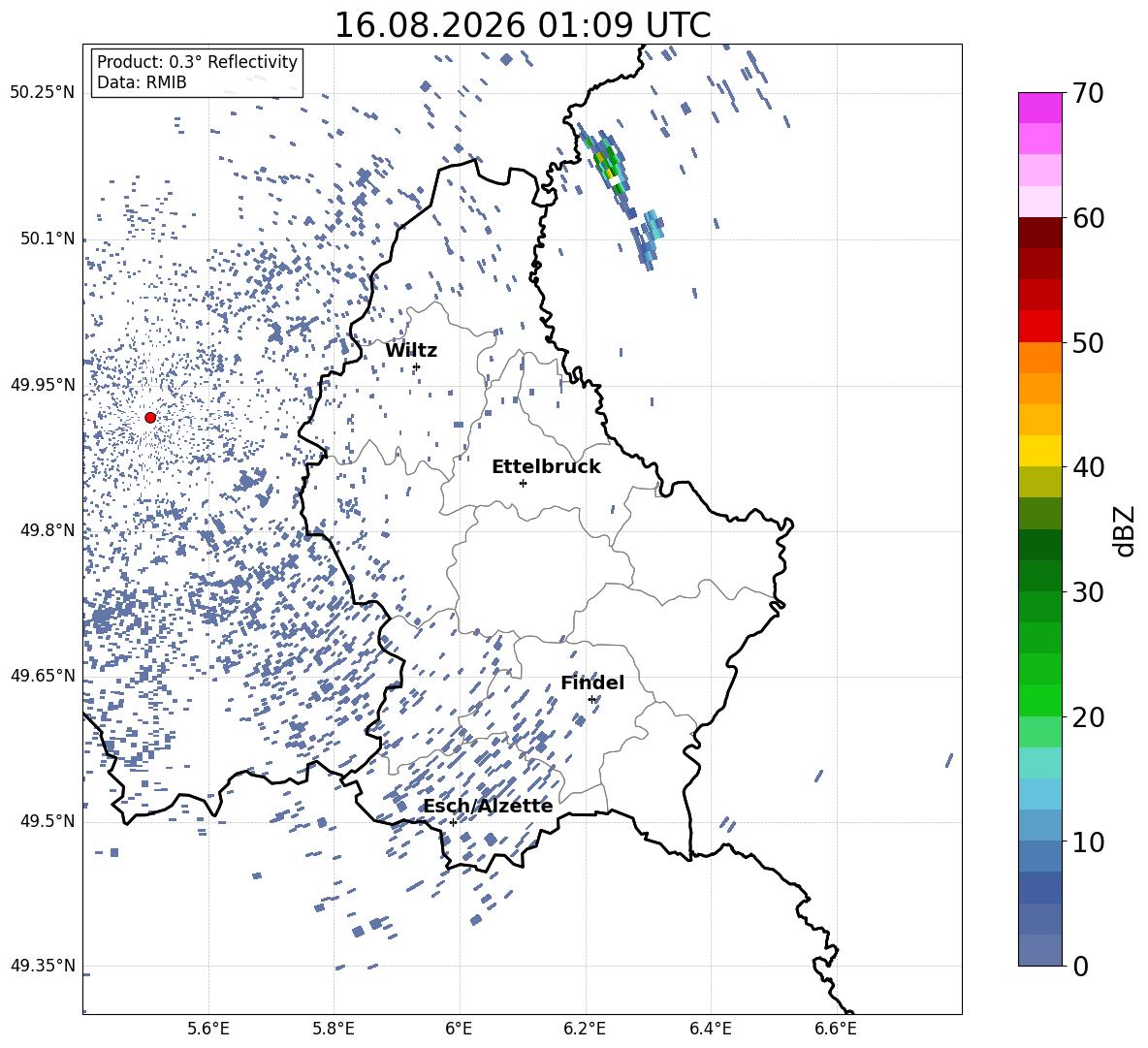The height and width of the screenshot is (1048, 1148).
Task: Click the Wiltz station cross marker
Action: [x=417, y=366]
